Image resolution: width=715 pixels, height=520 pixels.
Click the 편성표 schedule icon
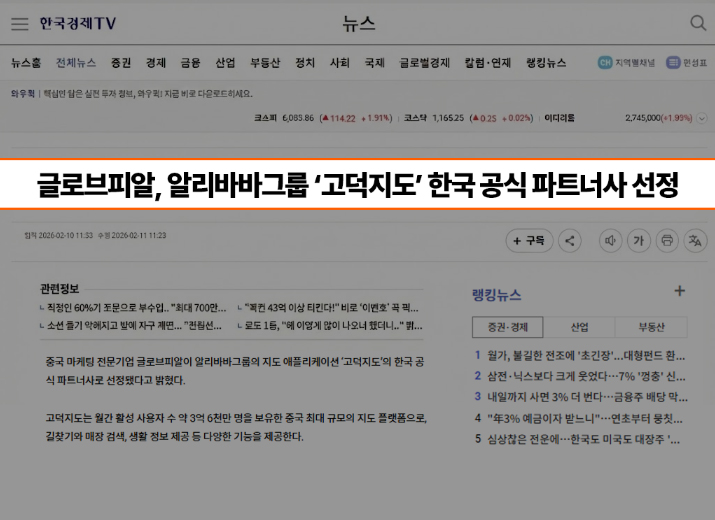(x=673, y=62)
